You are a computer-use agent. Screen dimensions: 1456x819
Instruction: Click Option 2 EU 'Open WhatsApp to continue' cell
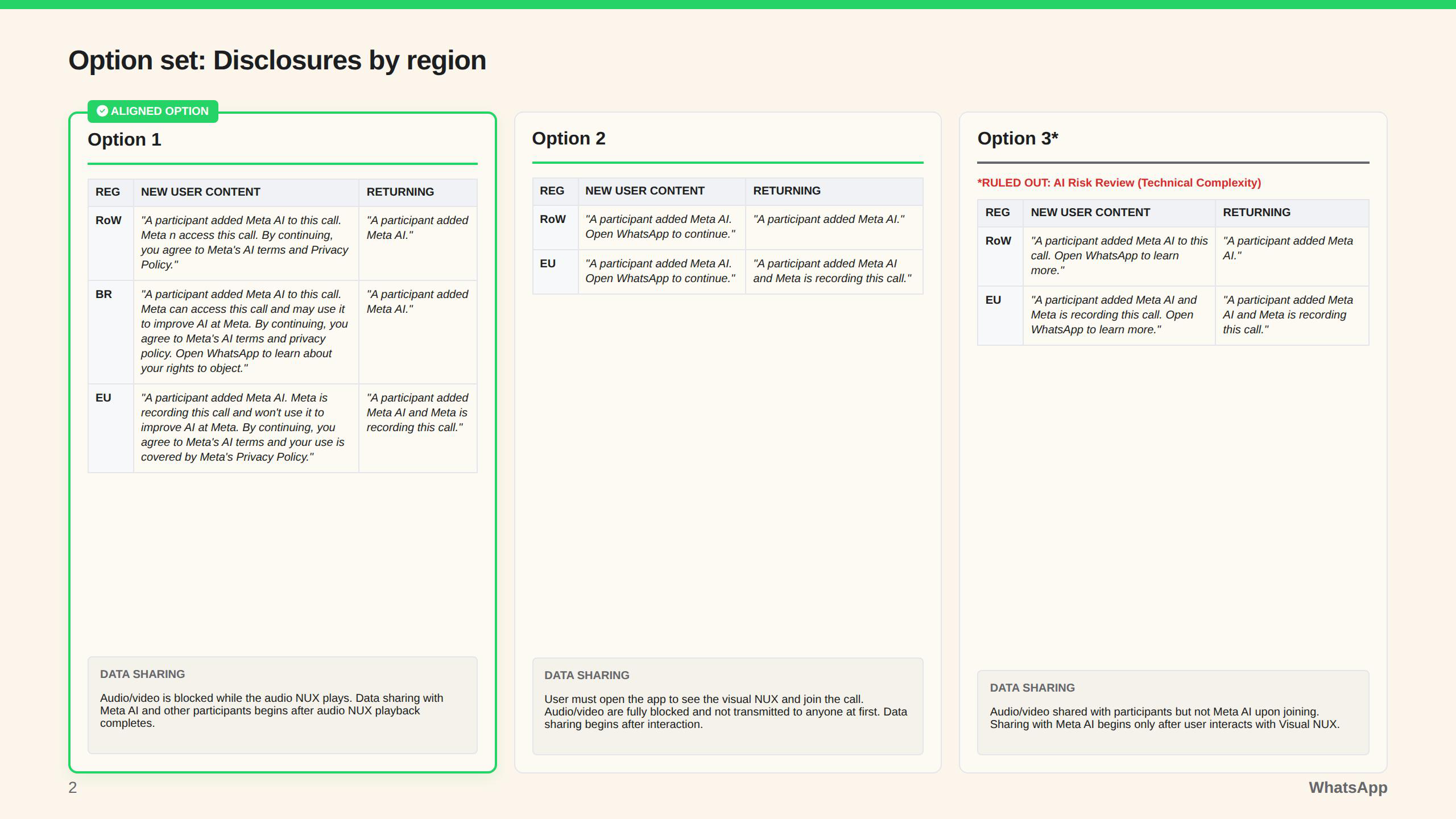coord(661,271)
